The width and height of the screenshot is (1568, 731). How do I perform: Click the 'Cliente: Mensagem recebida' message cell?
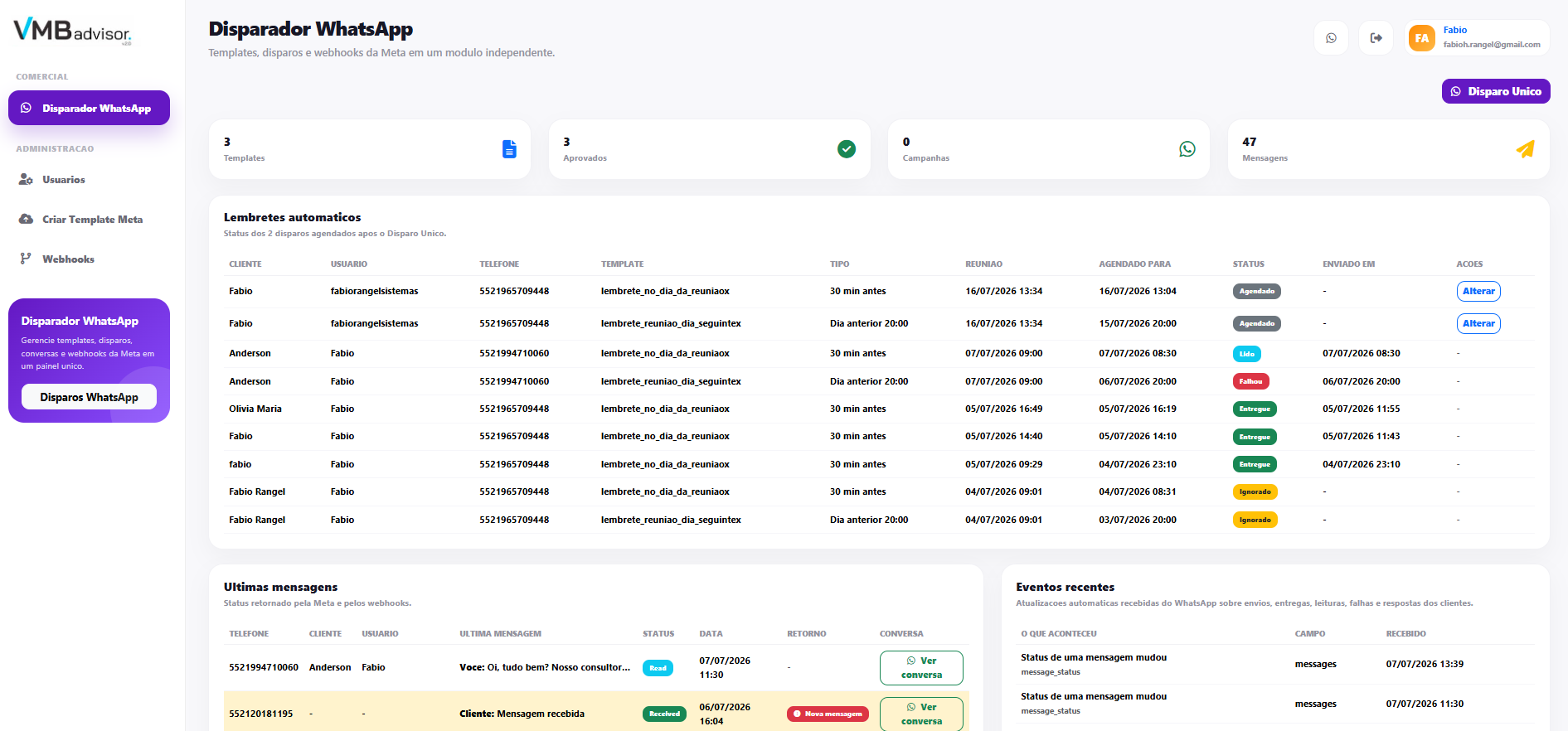coord(522,714)
